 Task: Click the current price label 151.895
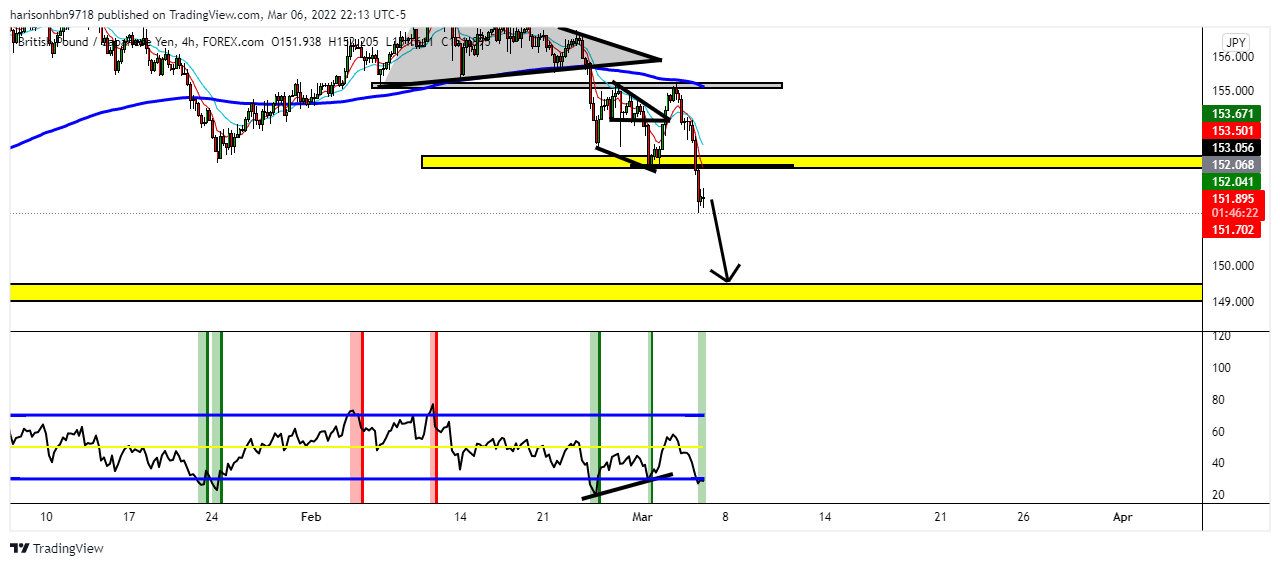click(x=1233, y=198)
